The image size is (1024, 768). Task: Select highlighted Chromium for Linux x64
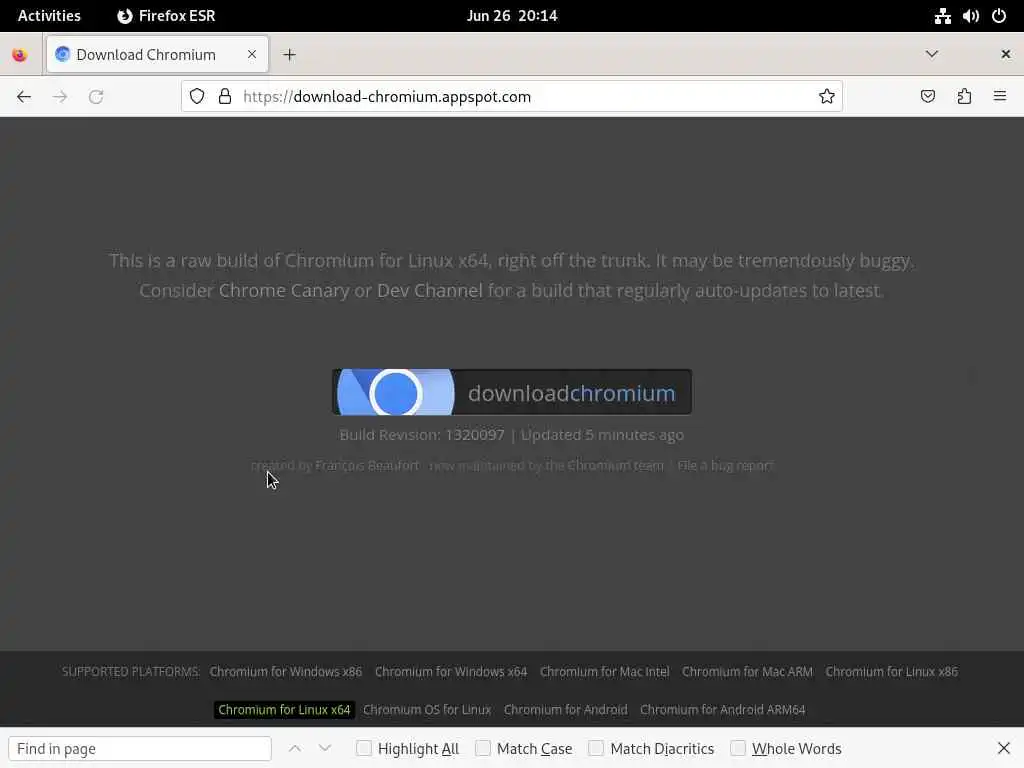click(284, 710)
